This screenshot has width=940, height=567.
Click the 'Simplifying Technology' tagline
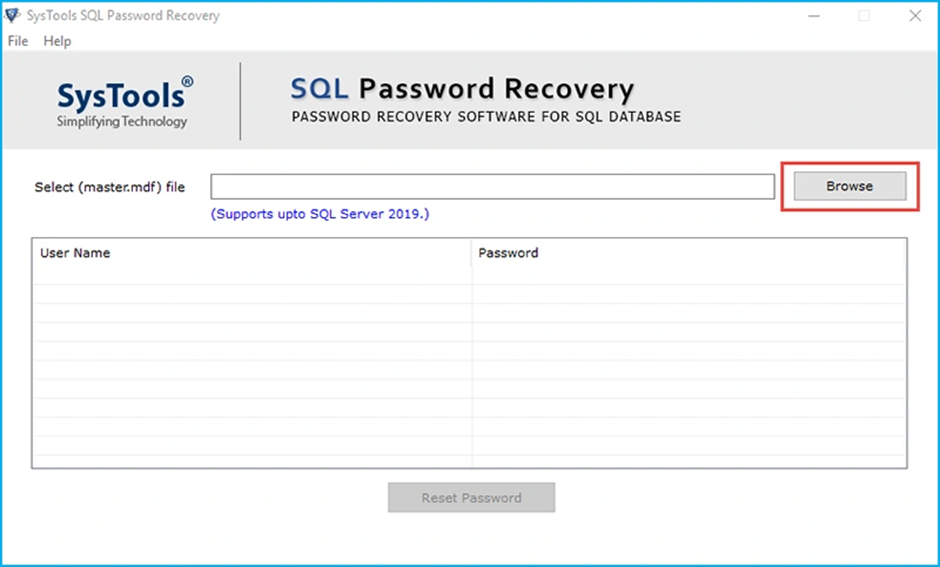pyautogui.click(x=122, y=122)
